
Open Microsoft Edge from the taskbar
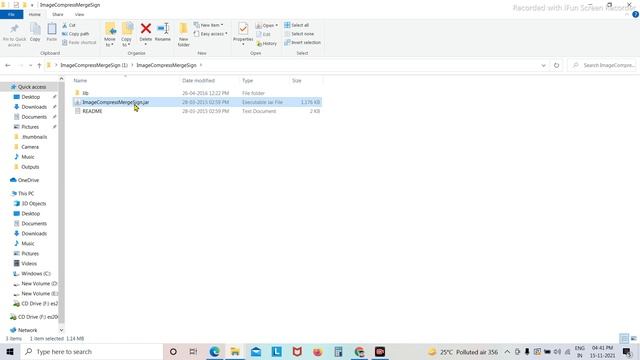pyautogui.click(x=214, y=352)
